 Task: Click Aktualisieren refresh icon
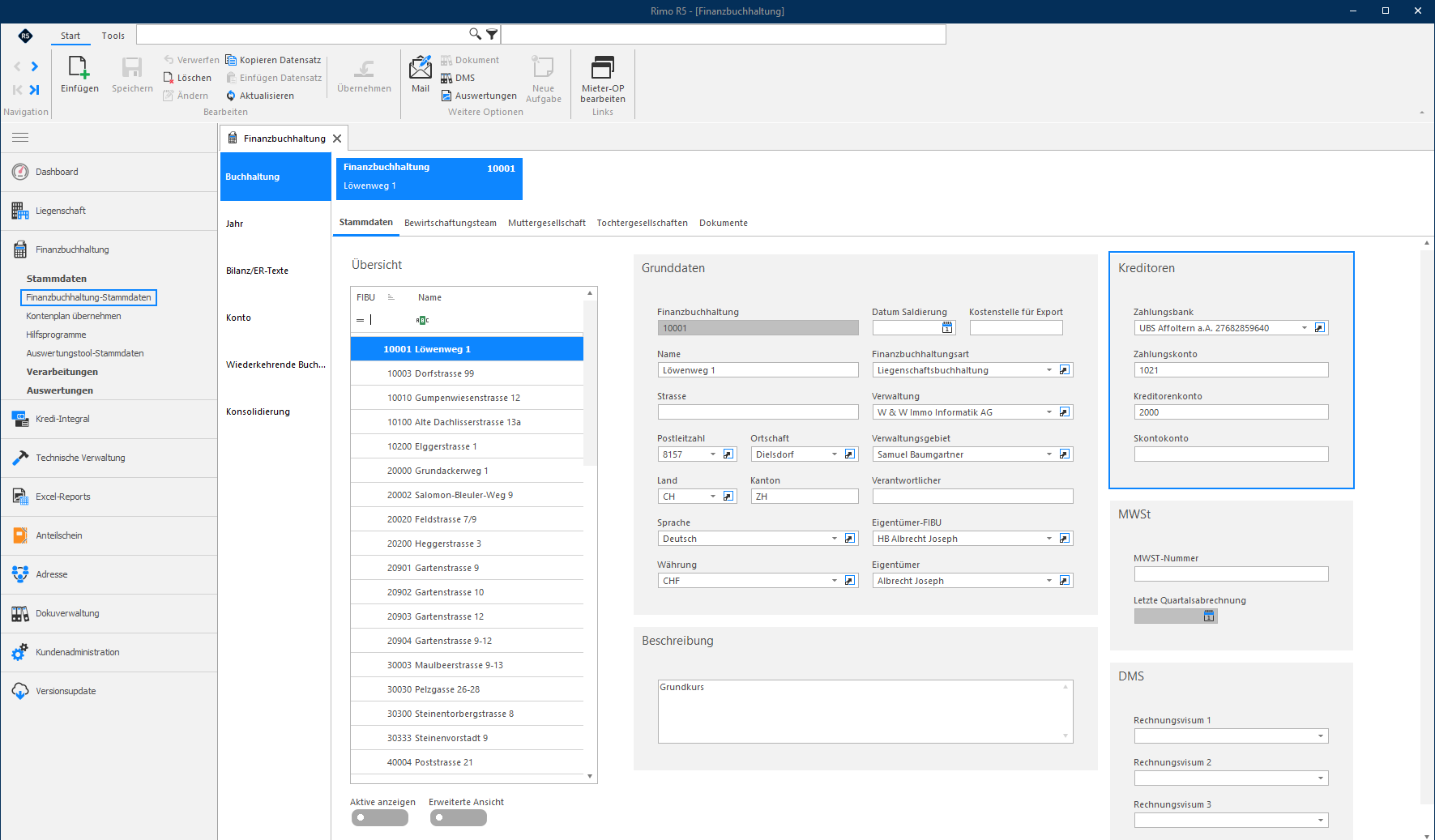click(x=231, y=96)
